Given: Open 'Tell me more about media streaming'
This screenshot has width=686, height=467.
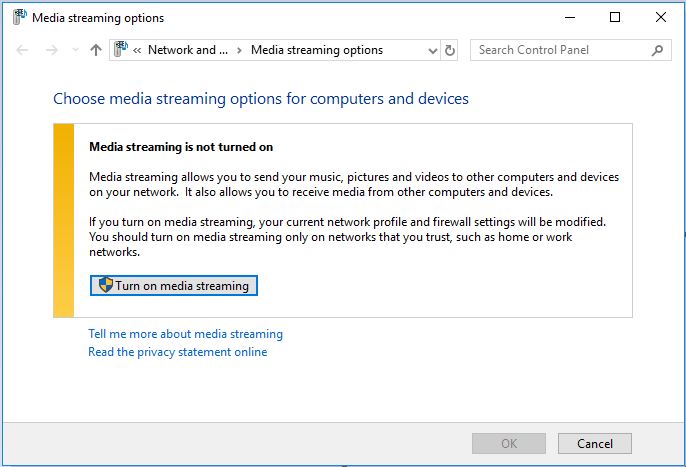Looking at the screenshot, I should 186,334.
